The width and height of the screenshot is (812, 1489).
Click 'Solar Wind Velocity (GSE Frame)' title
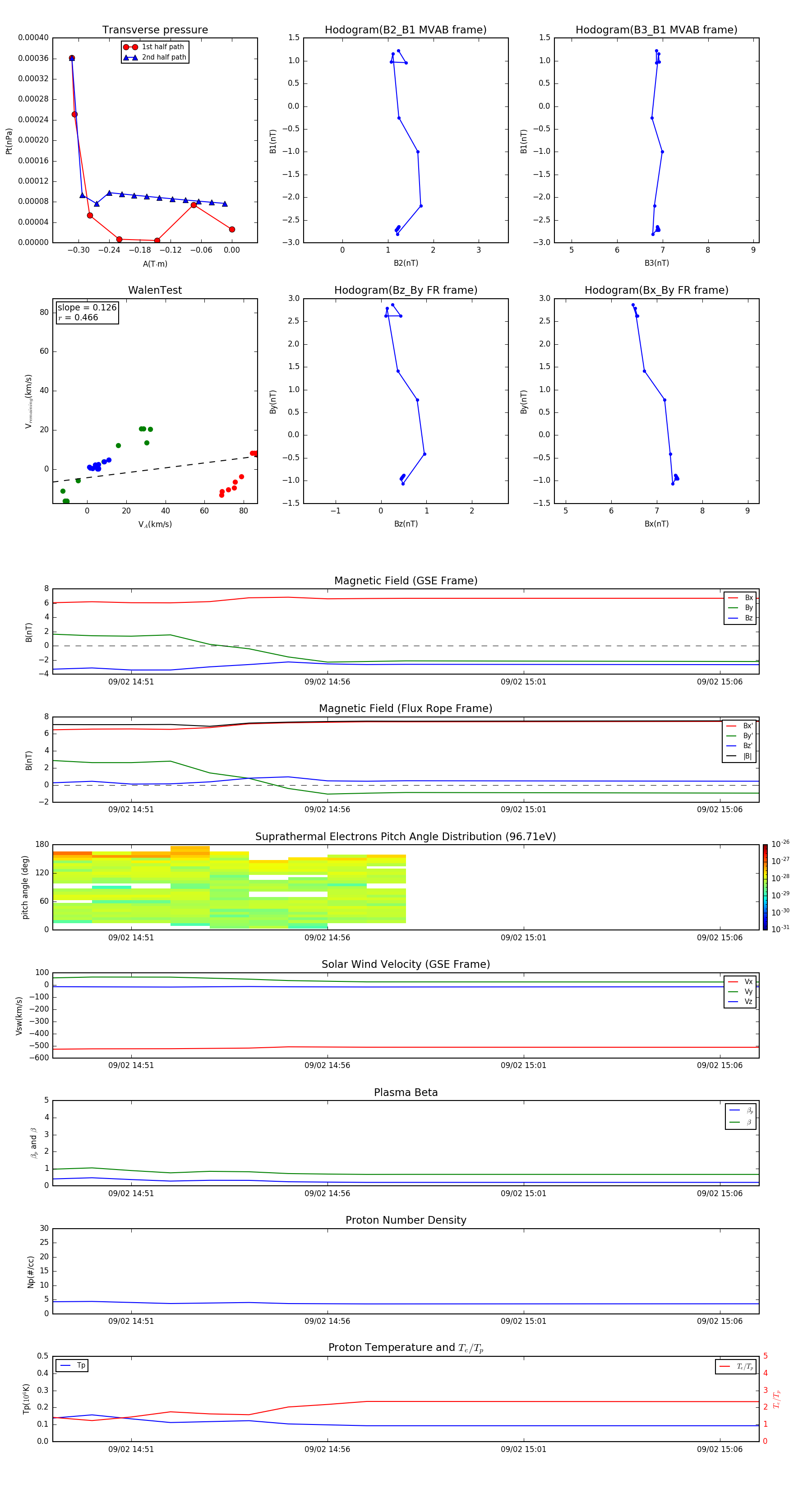point(406,965)
